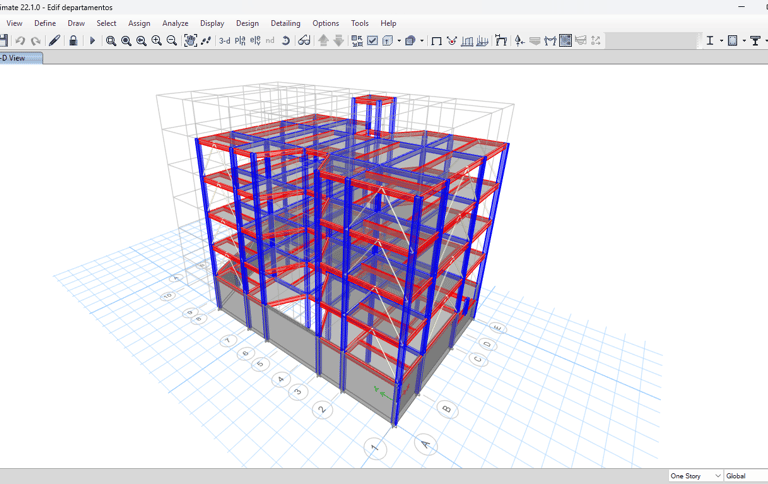The image size is (768, 484).
Task: Toggle highlighted shell contour display icon
Action: click(565, 41)
